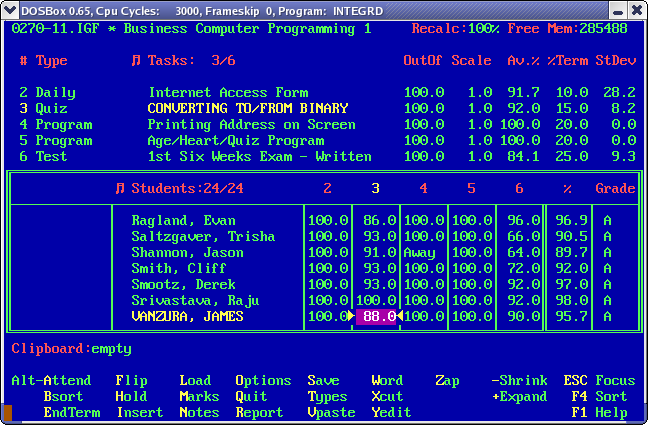Choose the EndTerm command
This screenshot has width=648, height=425.
coord(71,413)
